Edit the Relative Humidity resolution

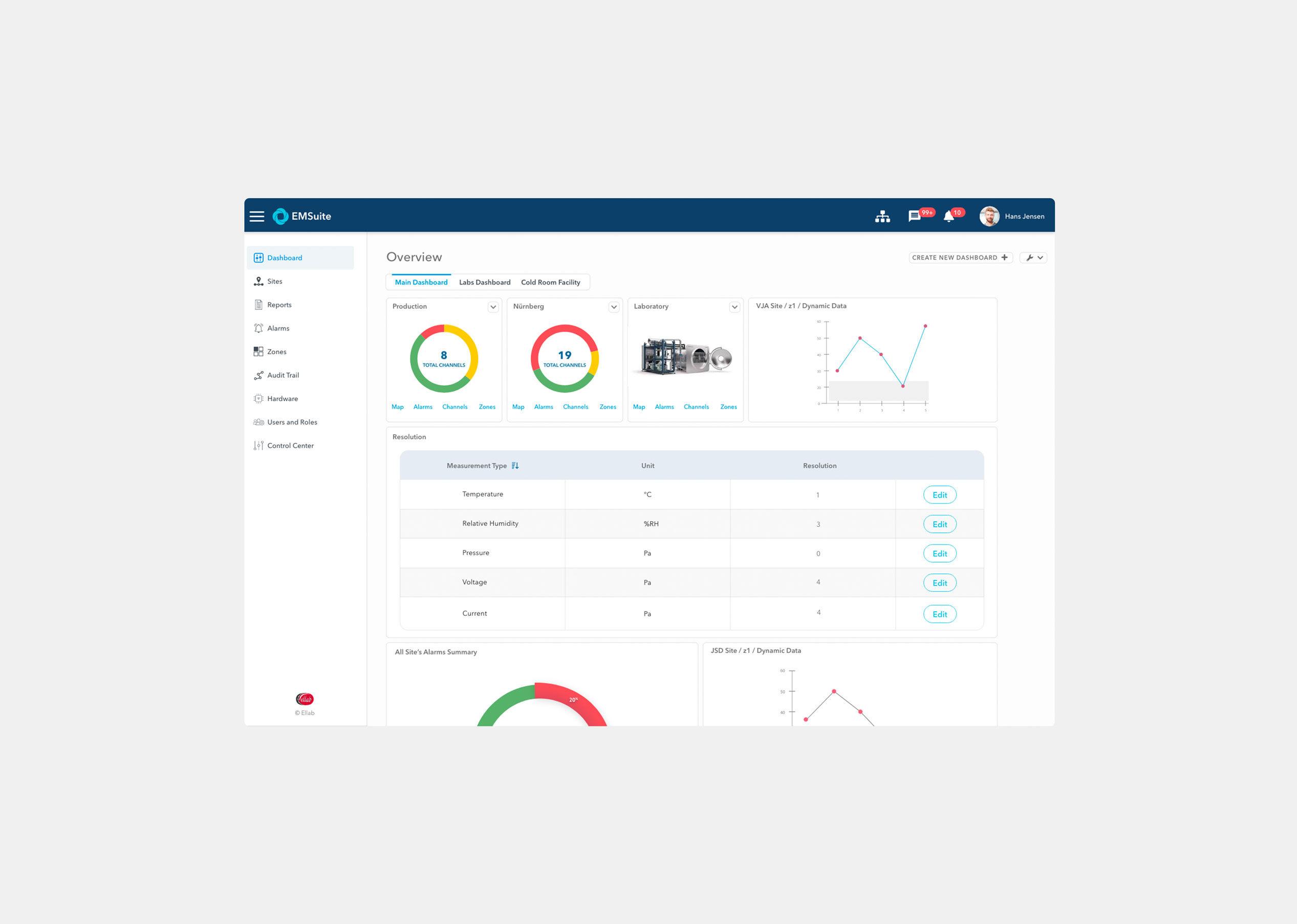tap(939, 524)
